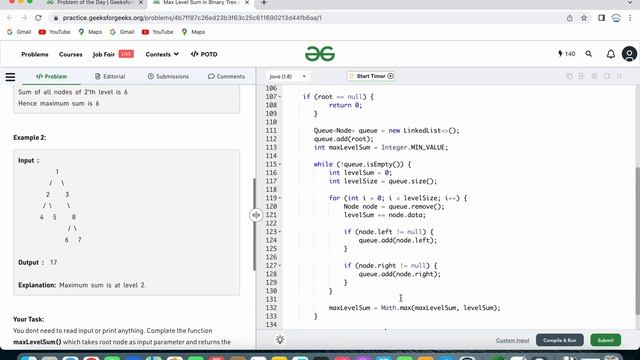Click the editor settings icon in toolbar
The width and height of the screenshot is (640, 360).
594,76
